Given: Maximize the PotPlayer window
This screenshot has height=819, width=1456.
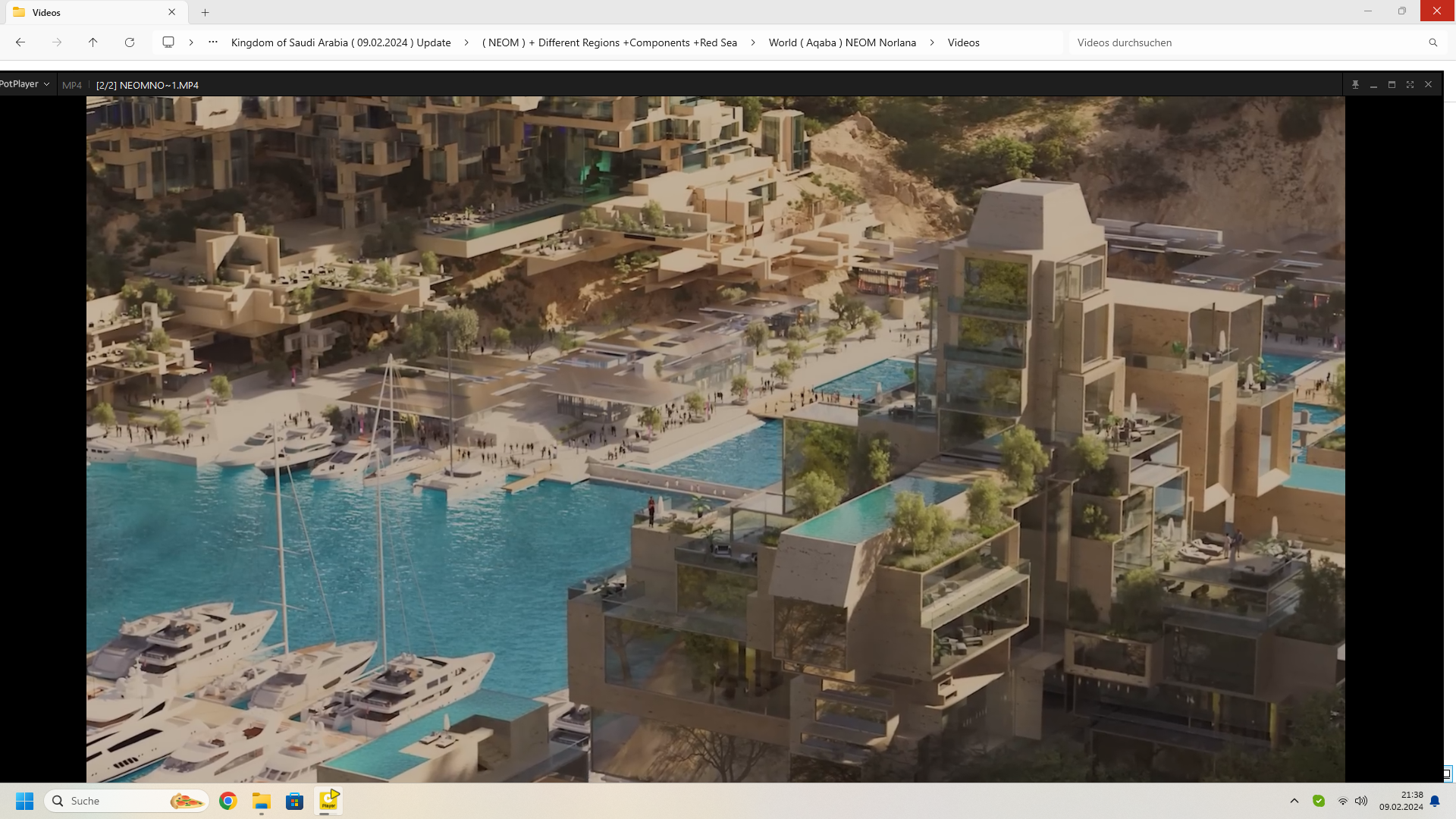Looking at the screenshot, I should (1392, 85).
